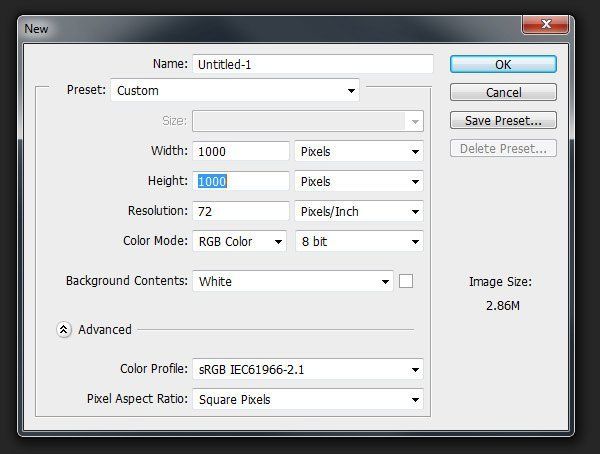
Task: Click the Height value input field
Action: (241, 181)
